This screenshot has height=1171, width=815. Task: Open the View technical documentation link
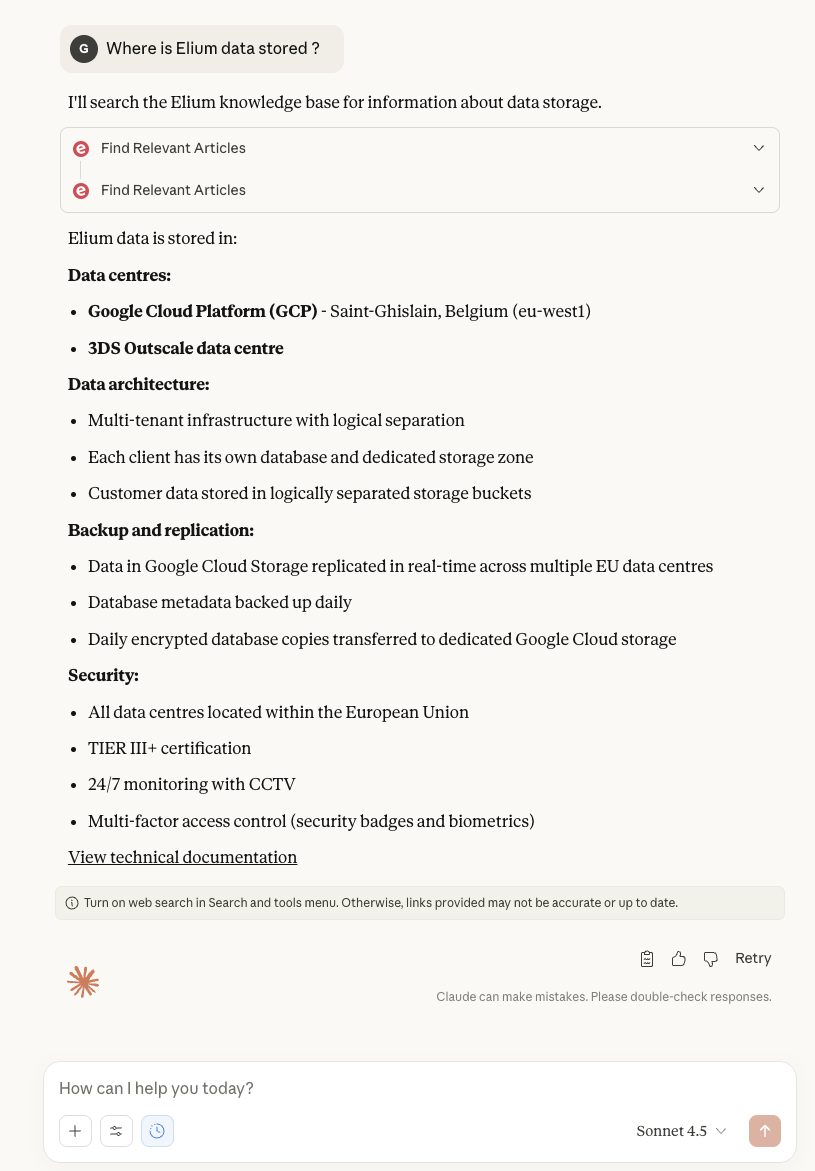tap(182, 857)
